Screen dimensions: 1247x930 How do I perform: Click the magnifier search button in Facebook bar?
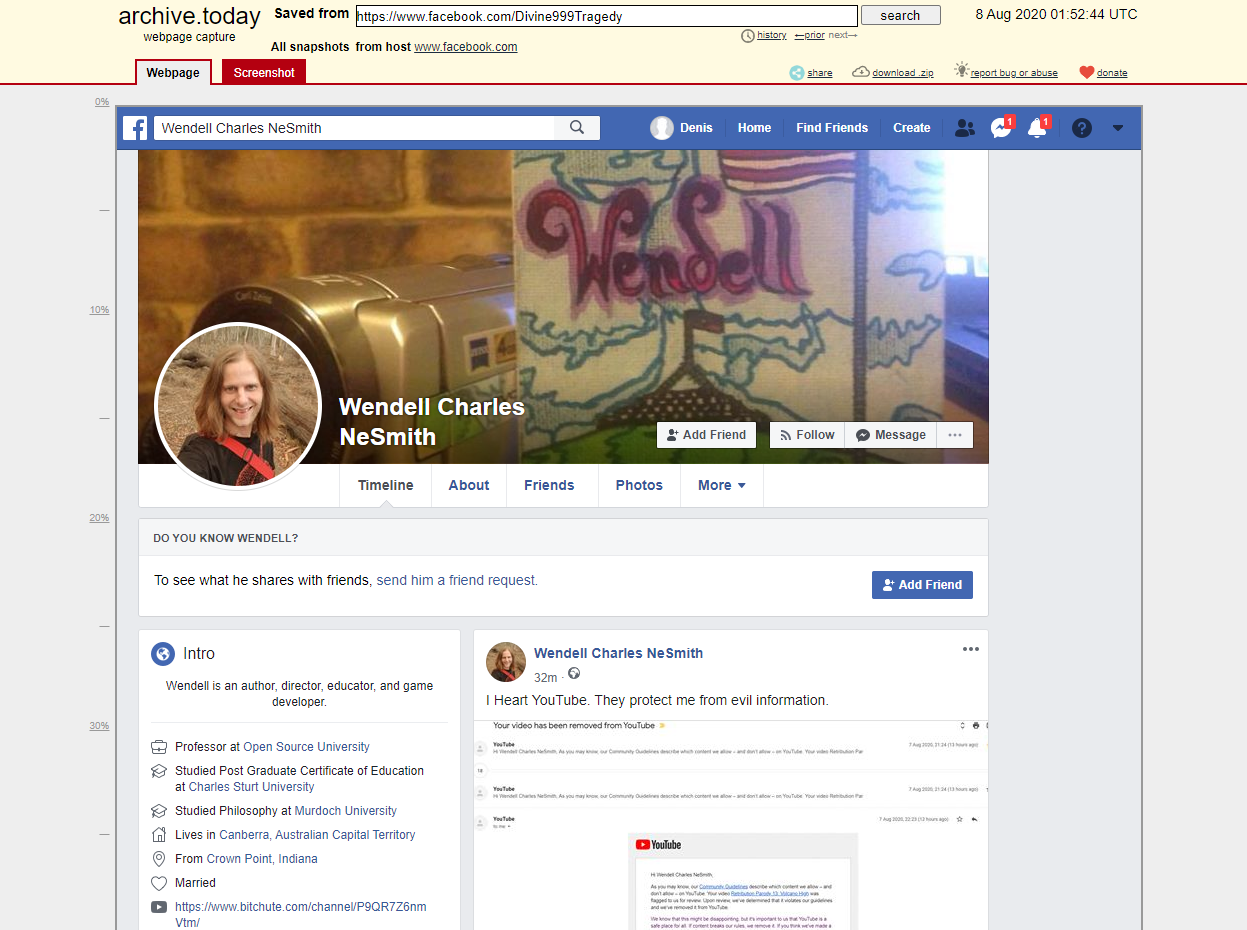577,128
